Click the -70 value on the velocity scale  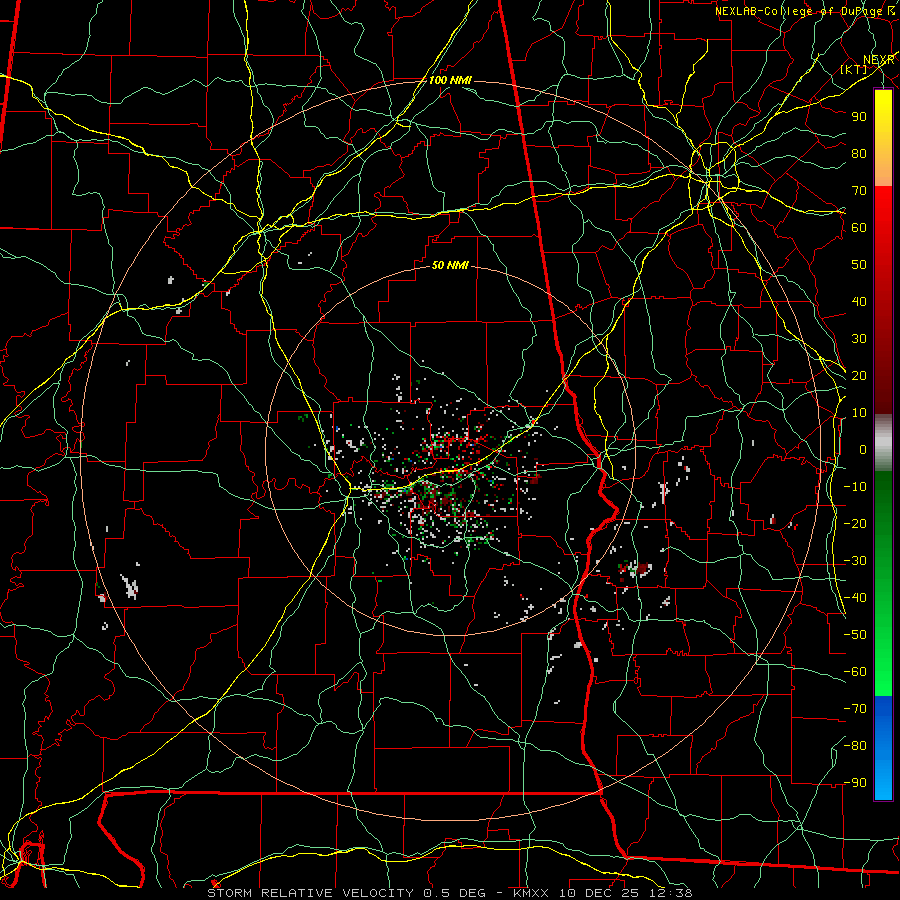coord(855,709)
